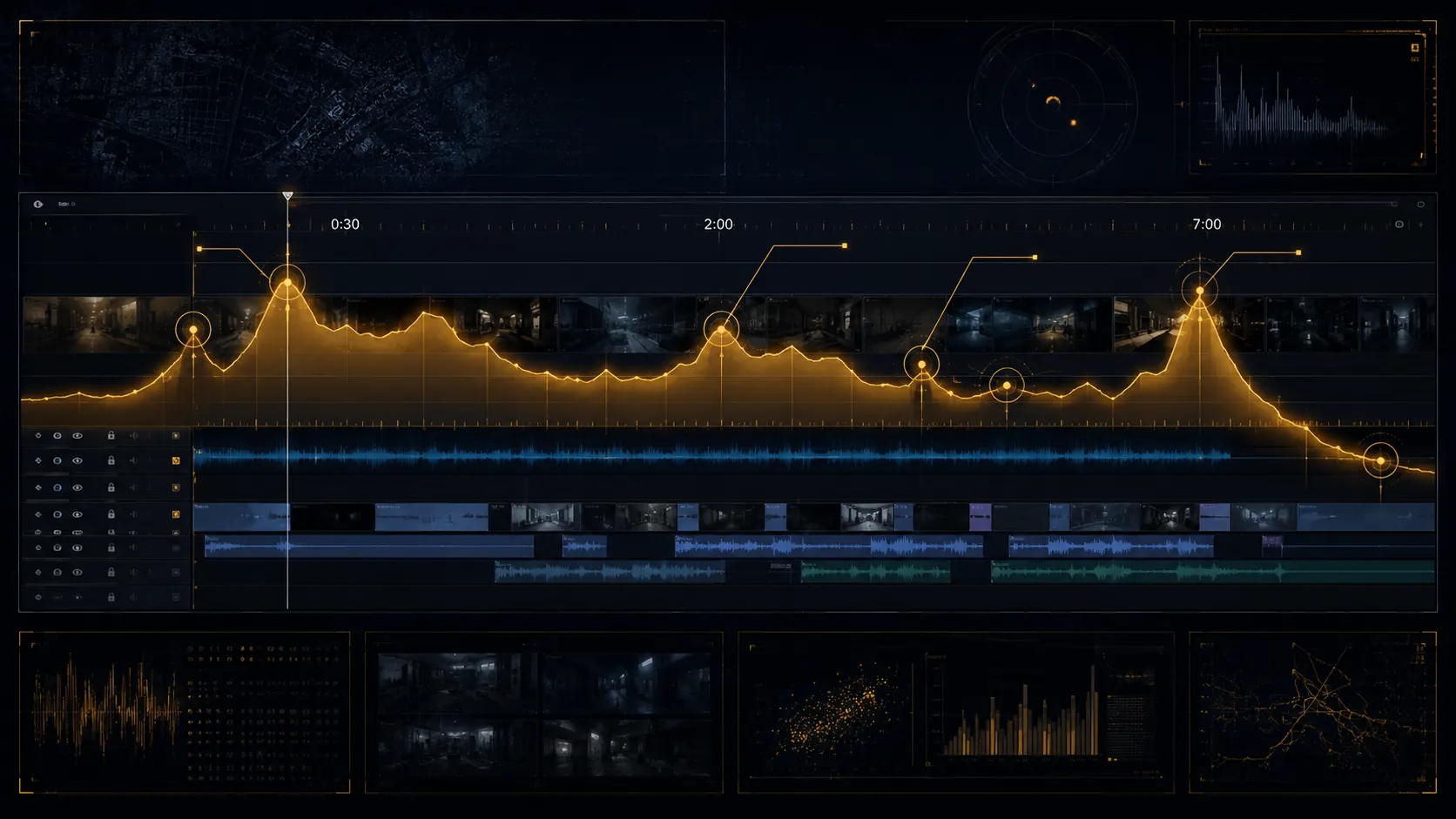Select the first circled marker left of the playhead

click(193, 330)
